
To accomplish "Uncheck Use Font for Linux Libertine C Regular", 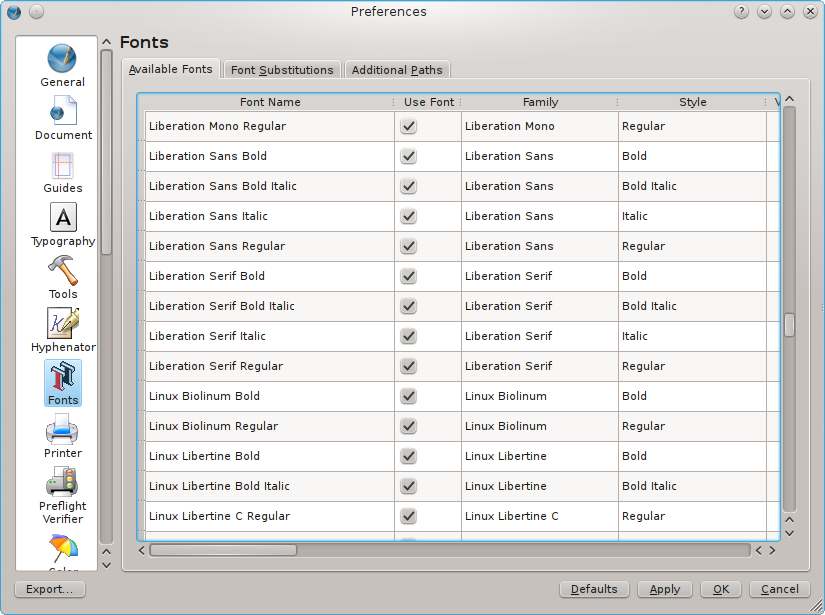I will [408, 516].
